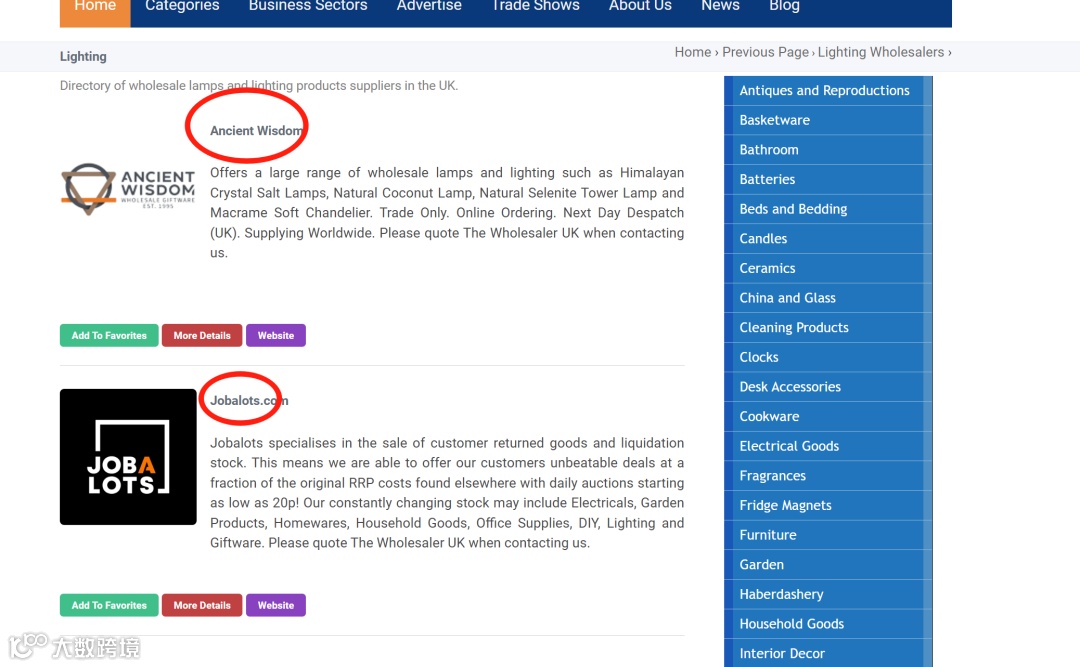This screenshot has height=667, width=1080.
Task: Open the Jobalots.com listing title
Action: [249, 400]
